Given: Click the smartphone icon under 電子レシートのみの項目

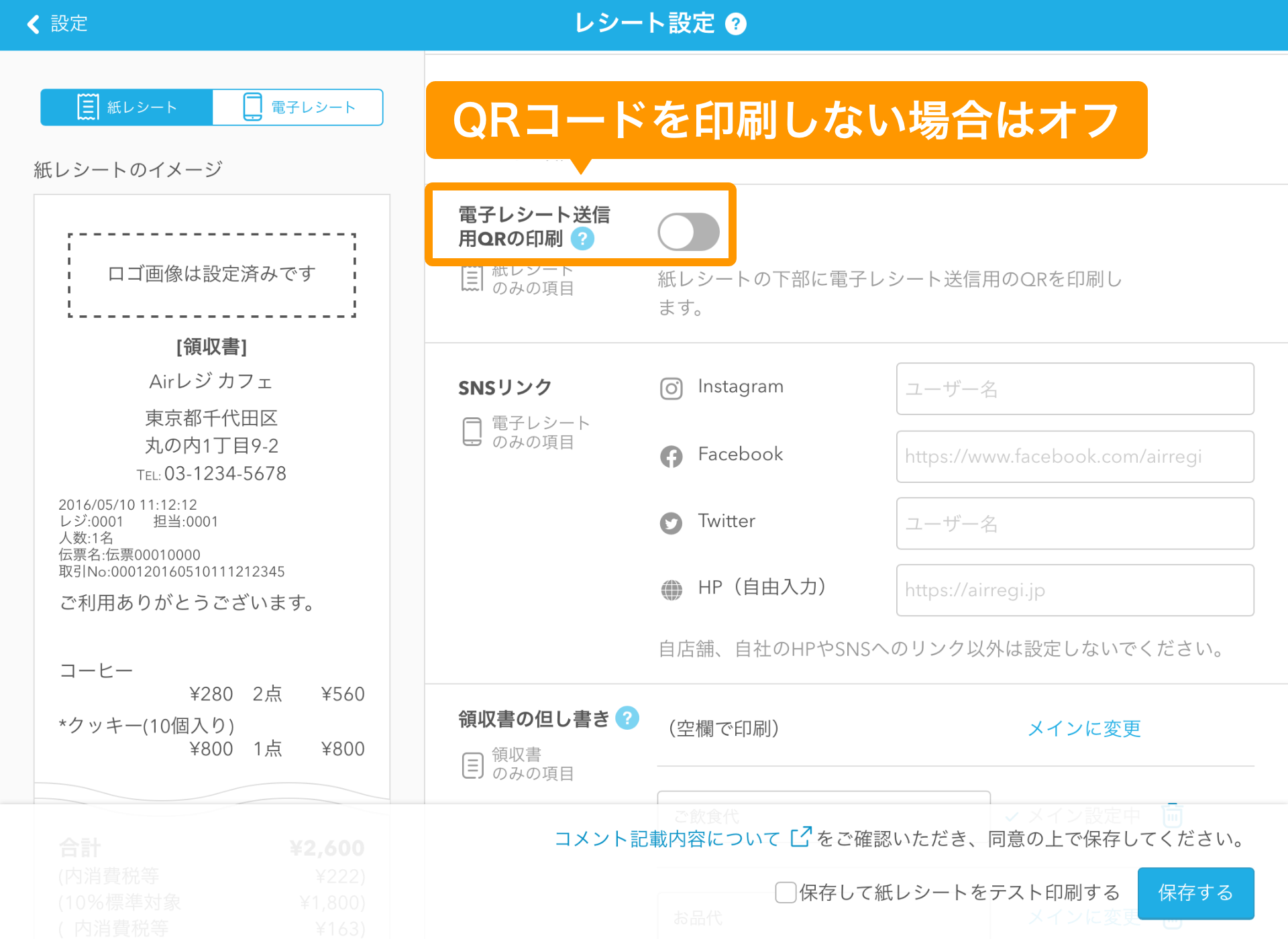Looking at the screenshot, I should [472, 431].
